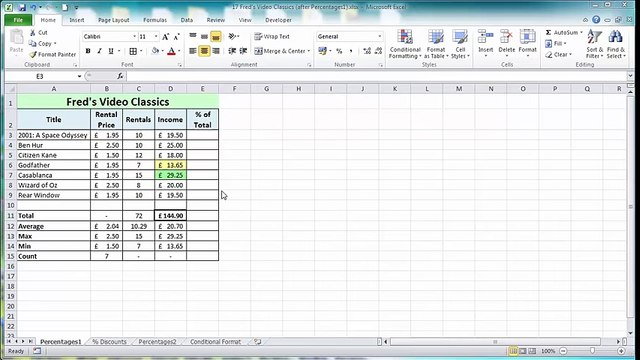Click the Zoom slider handle
Viewport: 640px width, 360px height.
pos(592,351)
